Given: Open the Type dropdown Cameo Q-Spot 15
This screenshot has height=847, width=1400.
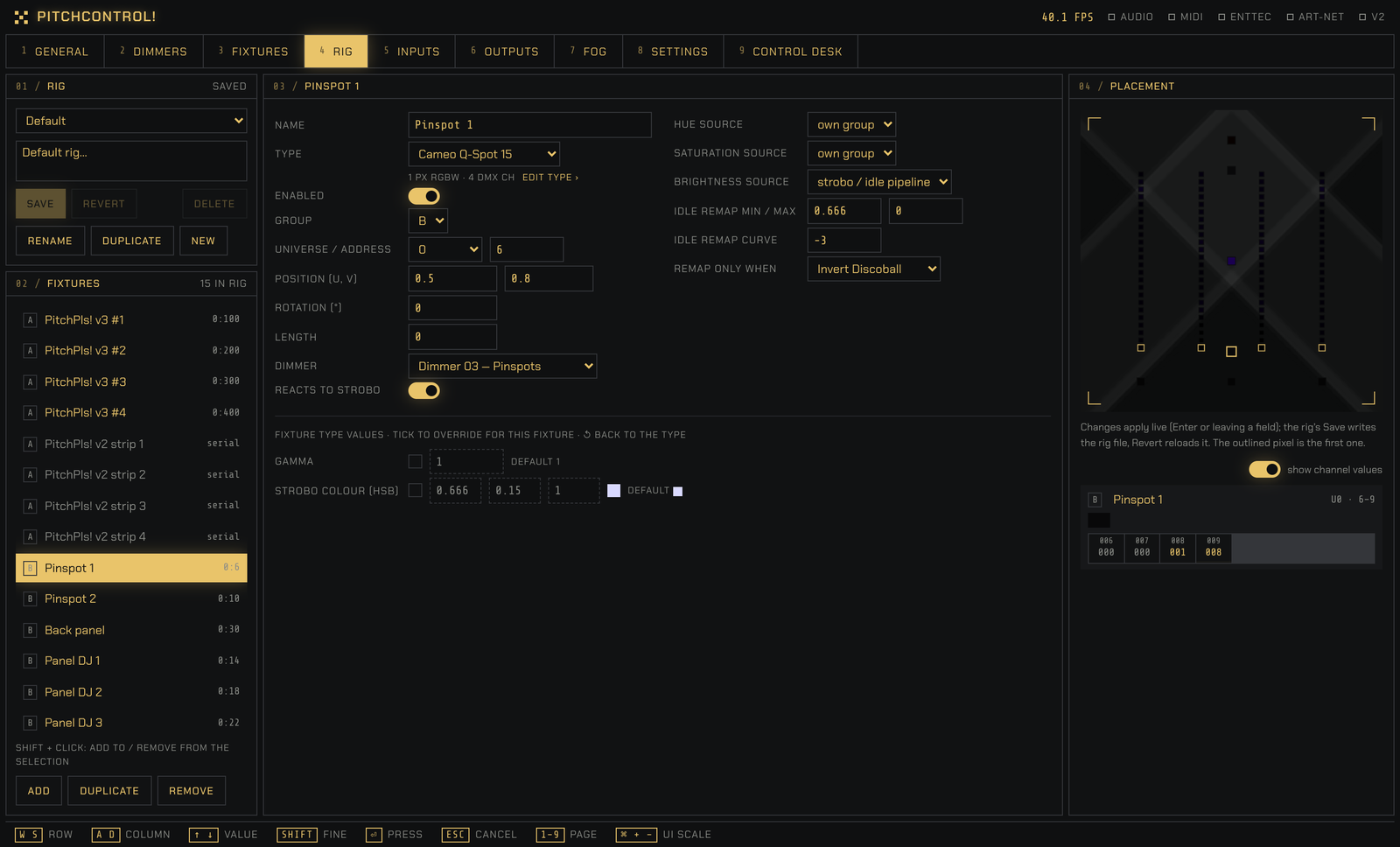Looking at the screenshot, I should pos(484,154).
